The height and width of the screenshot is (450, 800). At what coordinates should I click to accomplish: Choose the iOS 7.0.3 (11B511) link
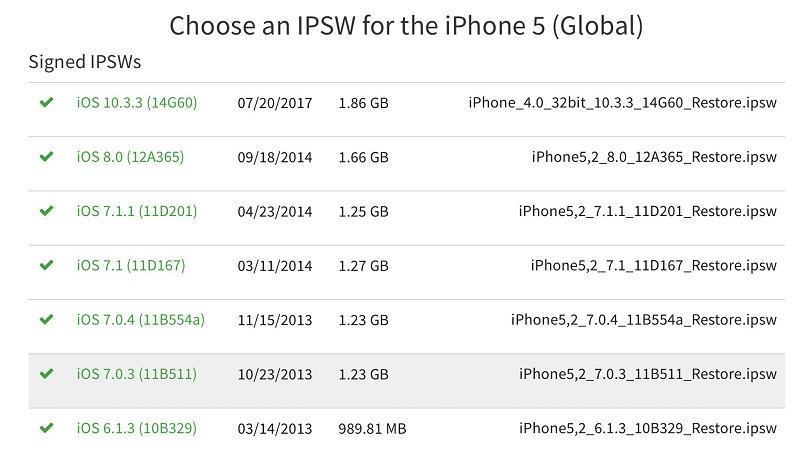pyautogui.click(x=137, y=374)
